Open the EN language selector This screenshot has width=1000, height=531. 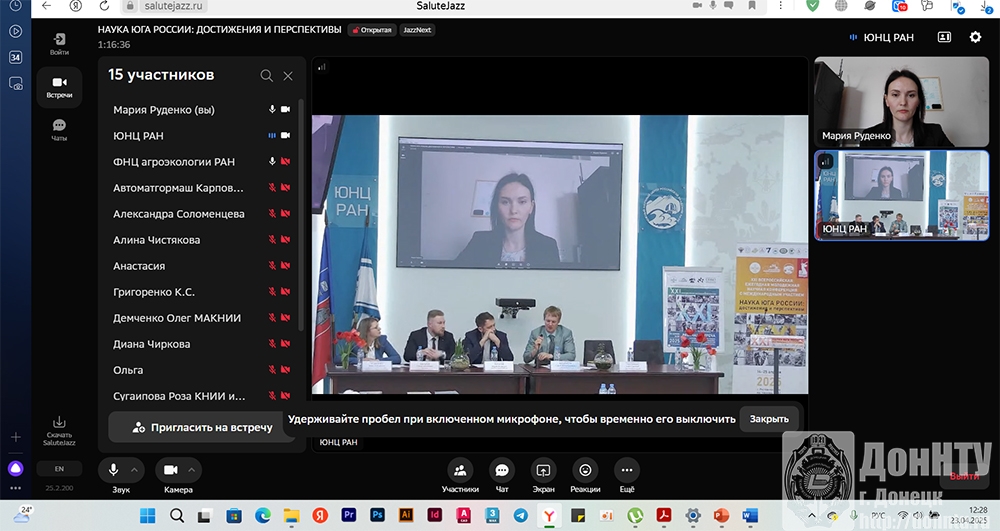(x=59, y=468)
